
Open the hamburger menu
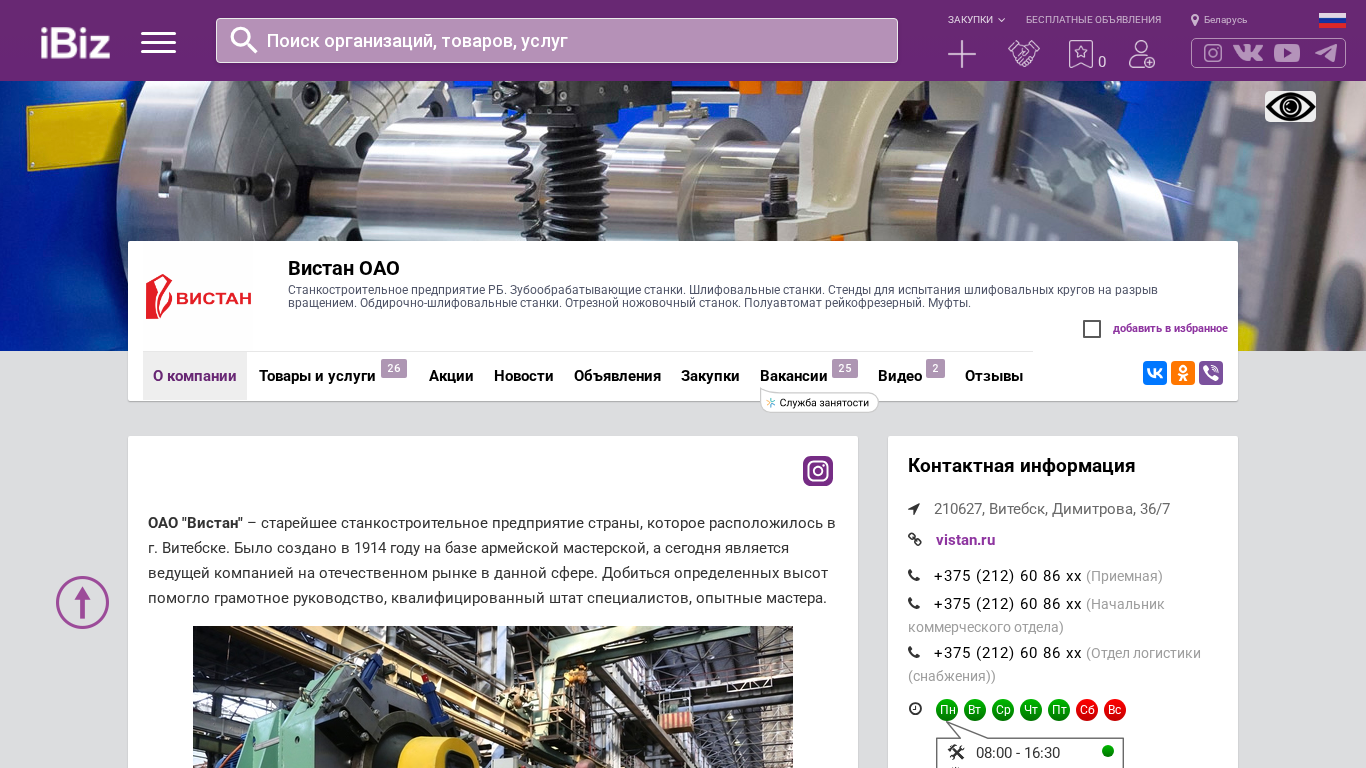(x=158, y=42)
